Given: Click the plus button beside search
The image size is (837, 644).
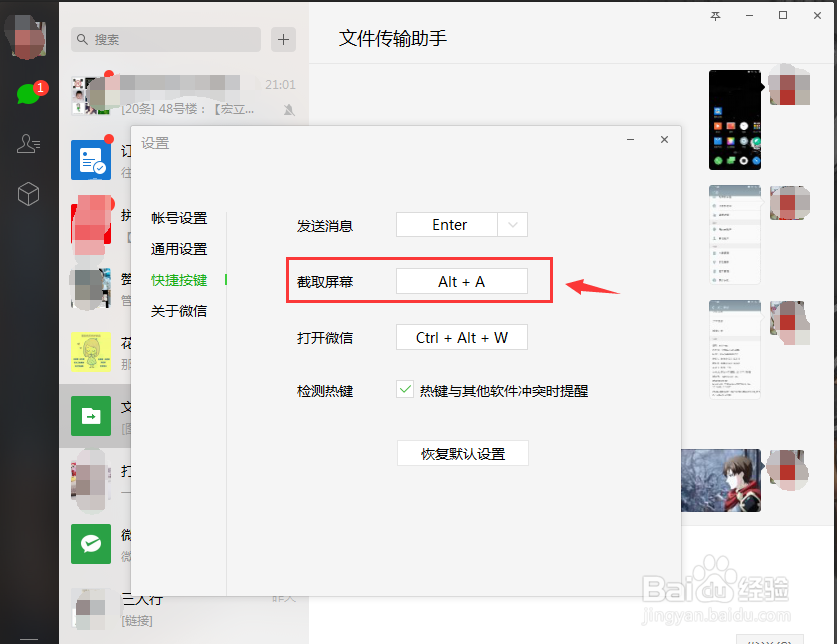Looking at the screenshot, I should click(x=283, y=40).
